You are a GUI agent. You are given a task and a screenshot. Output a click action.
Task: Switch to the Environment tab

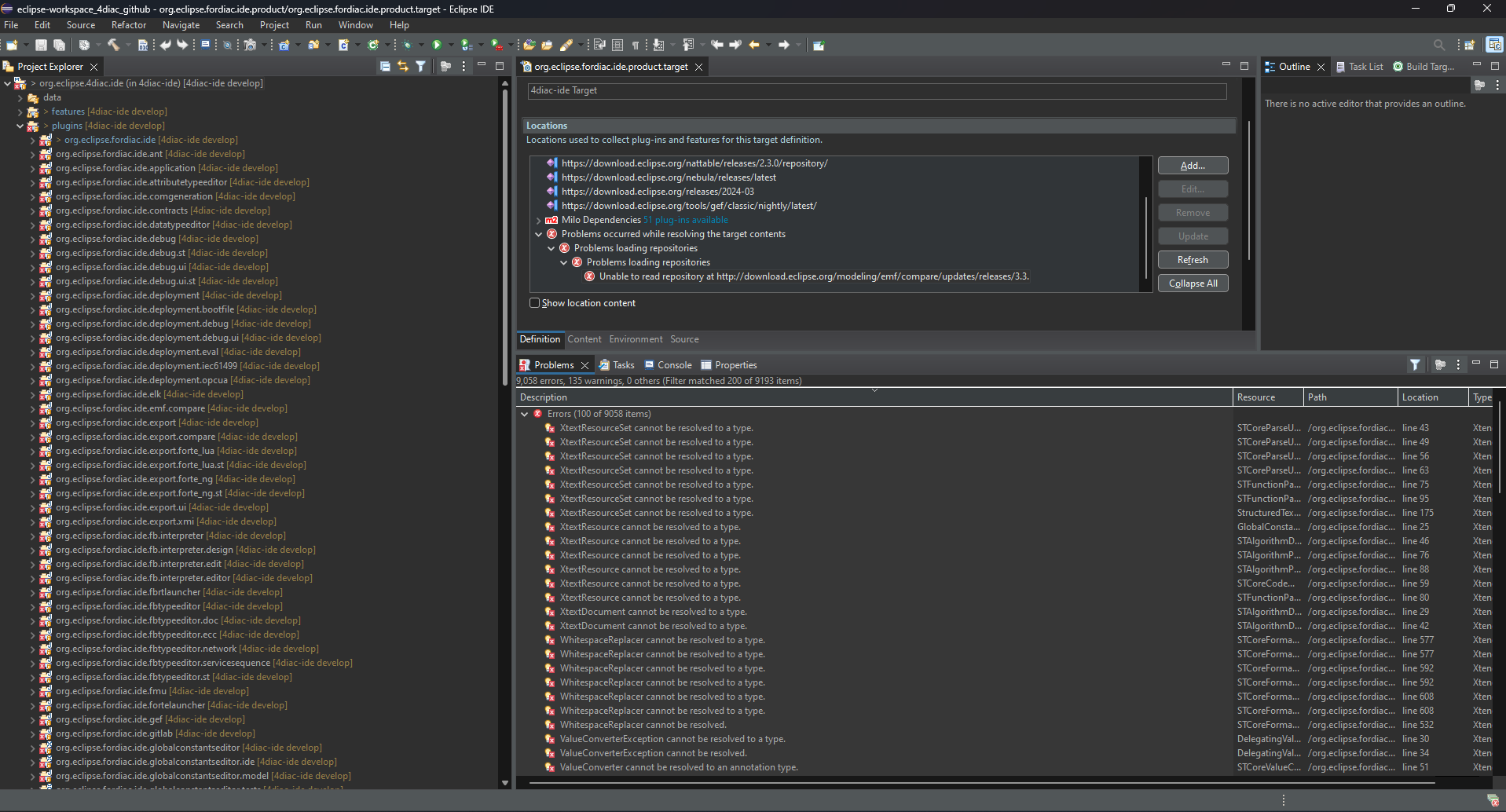(x=636, y=339)
